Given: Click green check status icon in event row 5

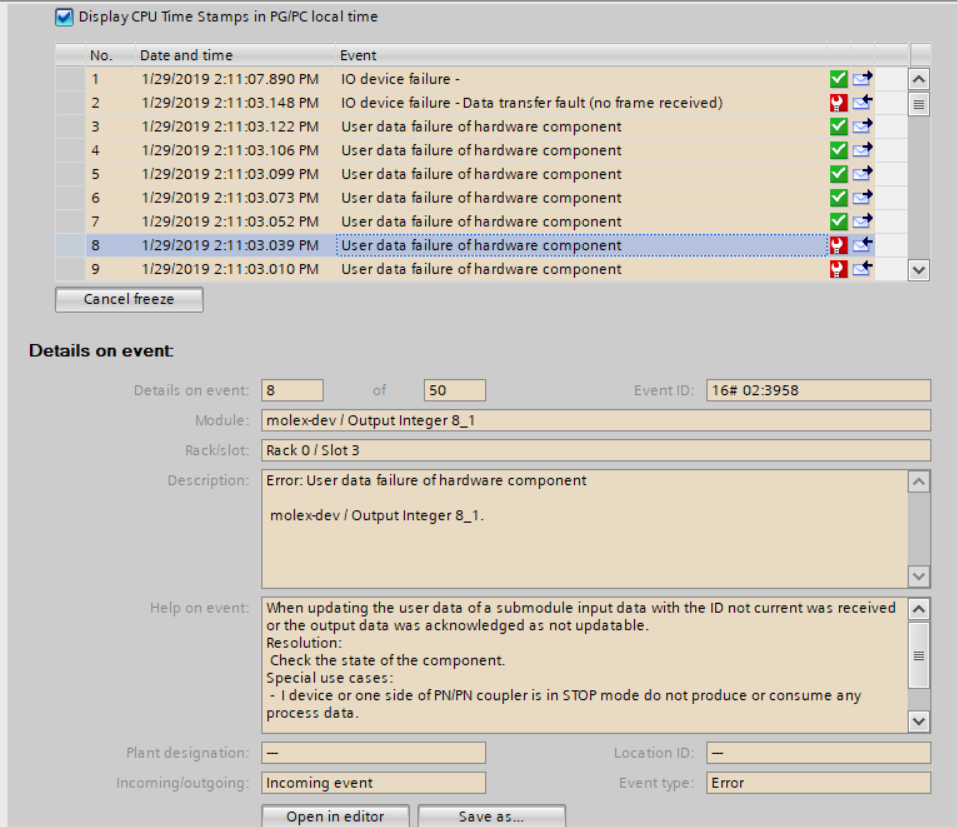Looking at the screenshot, I should click(x=839, y=174).
